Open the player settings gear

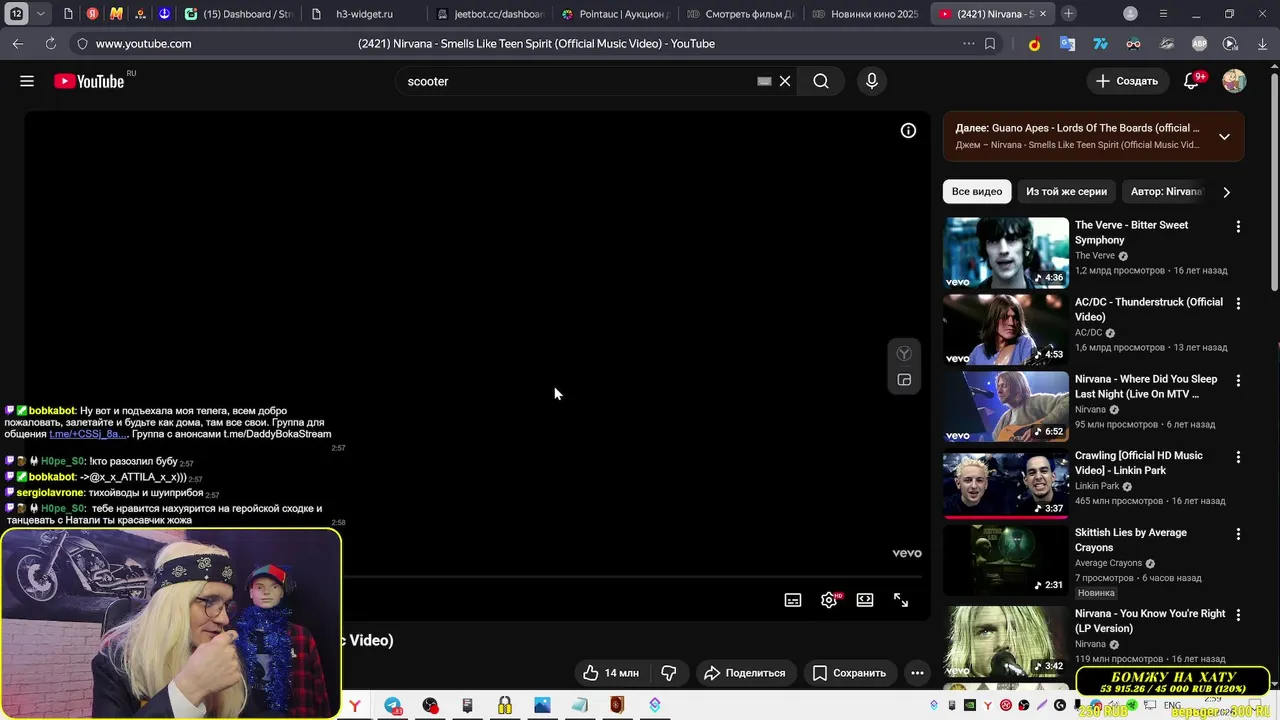[829, 600]
